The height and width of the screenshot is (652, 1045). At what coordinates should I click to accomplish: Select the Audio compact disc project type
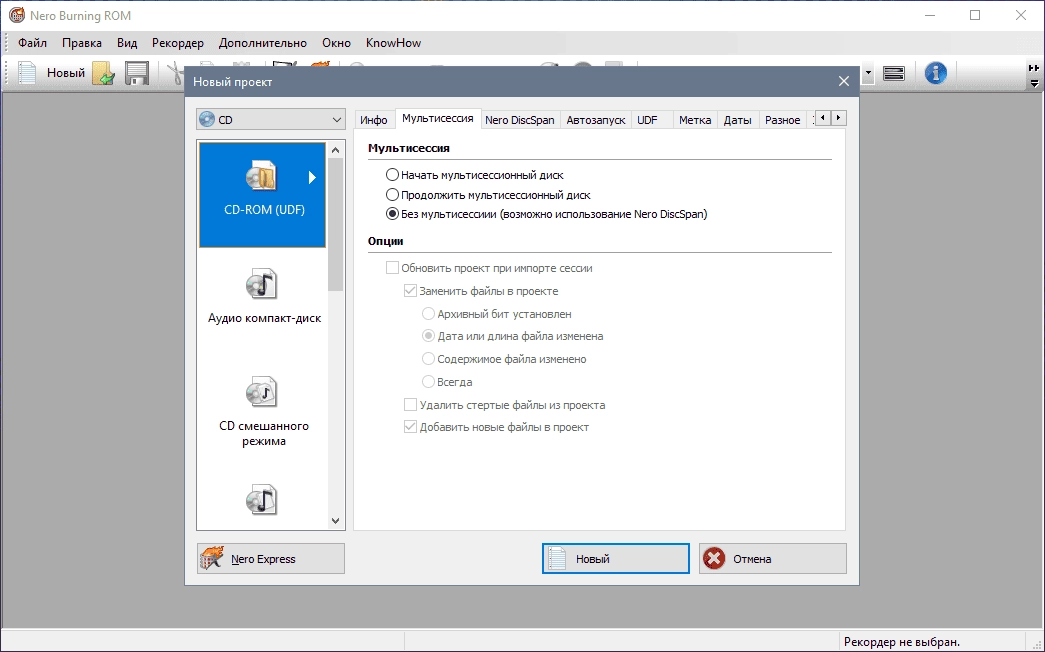[x=264, y=297]
